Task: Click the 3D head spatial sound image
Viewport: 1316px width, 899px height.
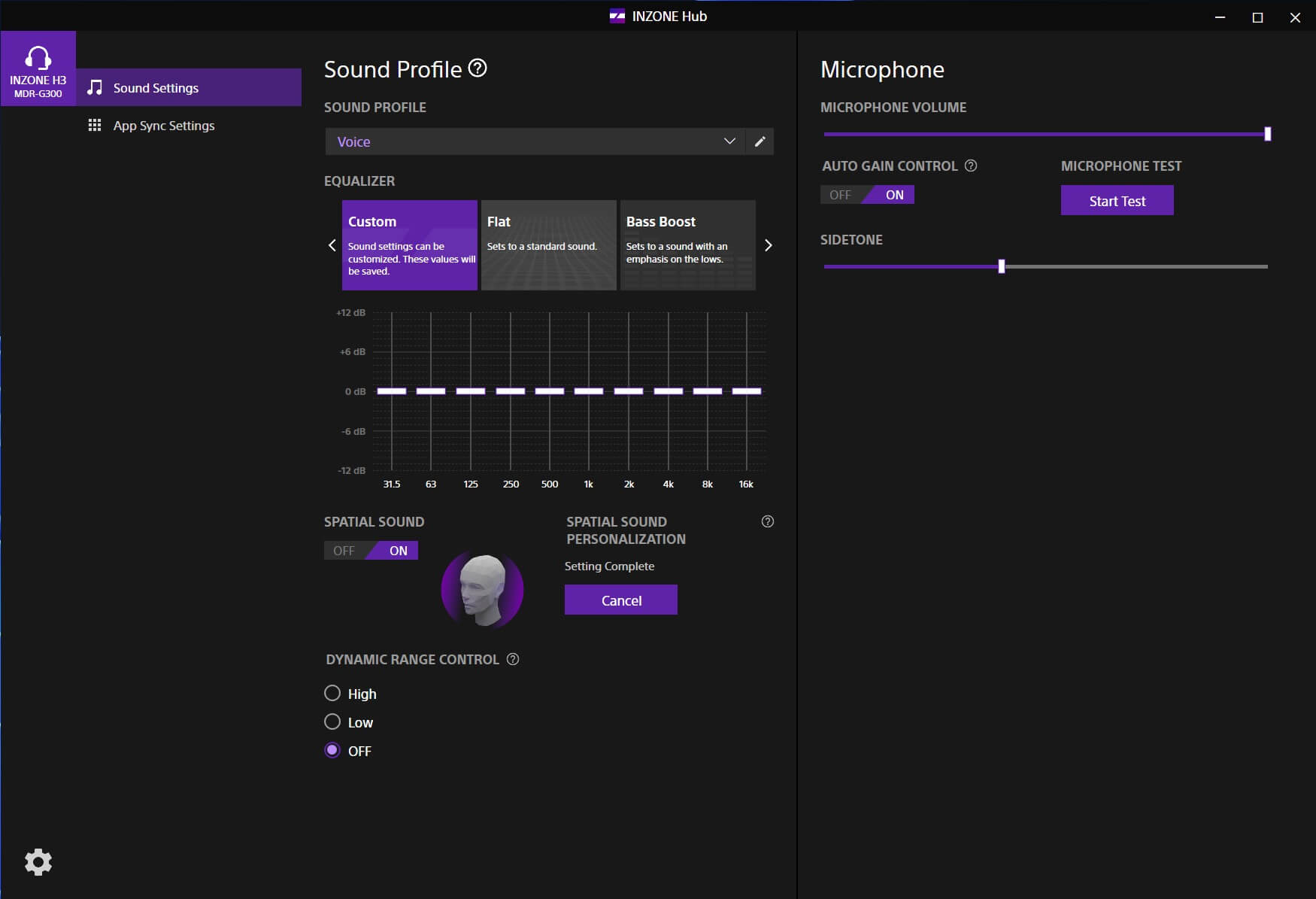Action: coord(482,589)
